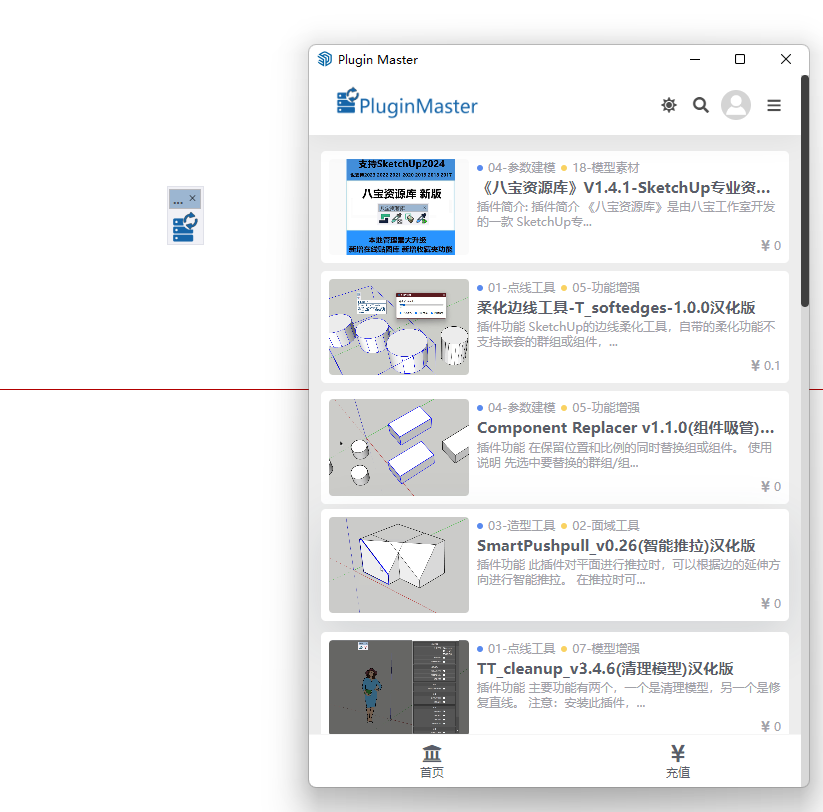Click the user avatar profile icon
The height and width of the screenshot is (812, 823).
click(736, 105)
